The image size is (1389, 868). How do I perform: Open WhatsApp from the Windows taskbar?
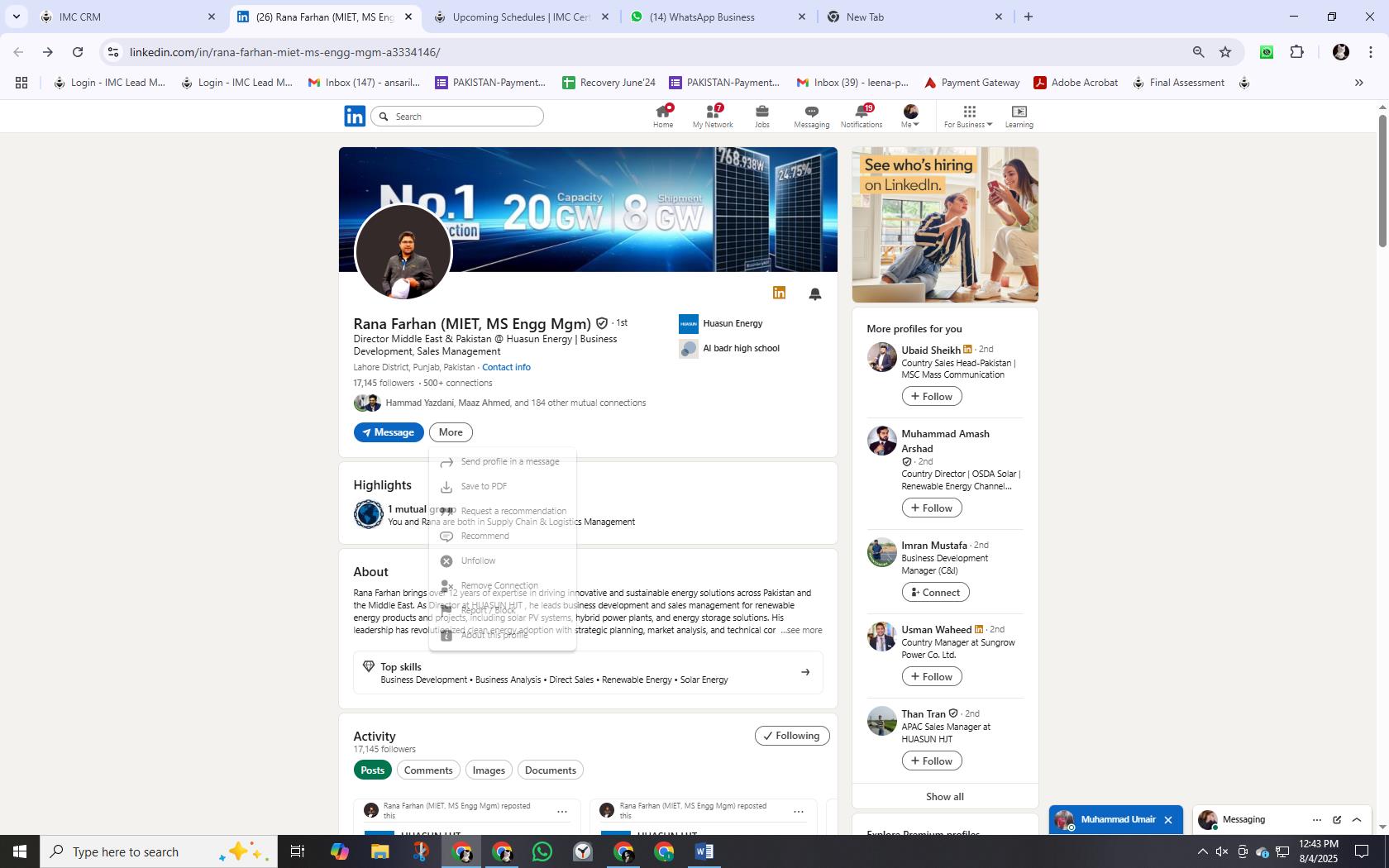click(542, 851)
